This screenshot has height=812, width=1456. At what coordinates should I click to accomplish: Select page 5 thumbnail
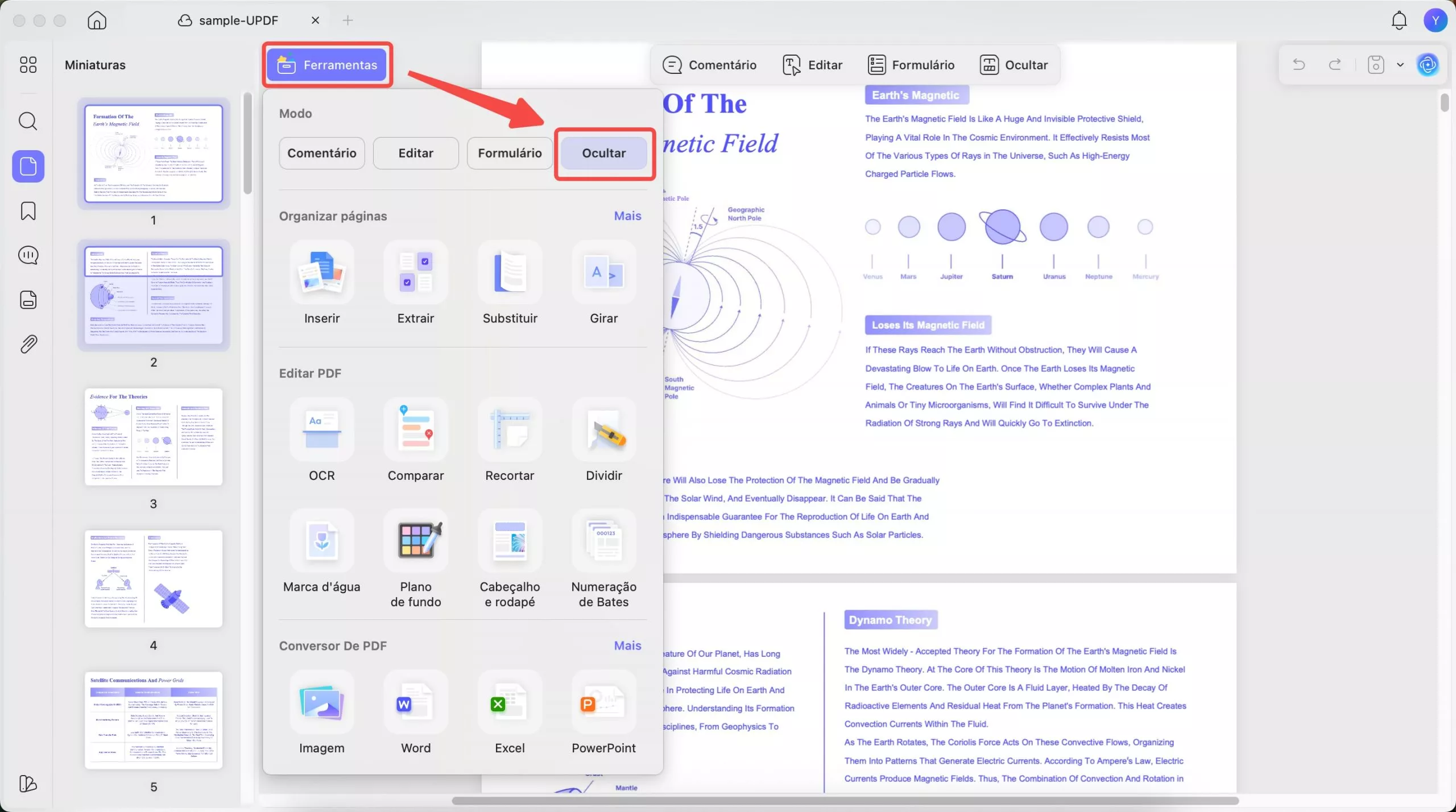point(154,720)
